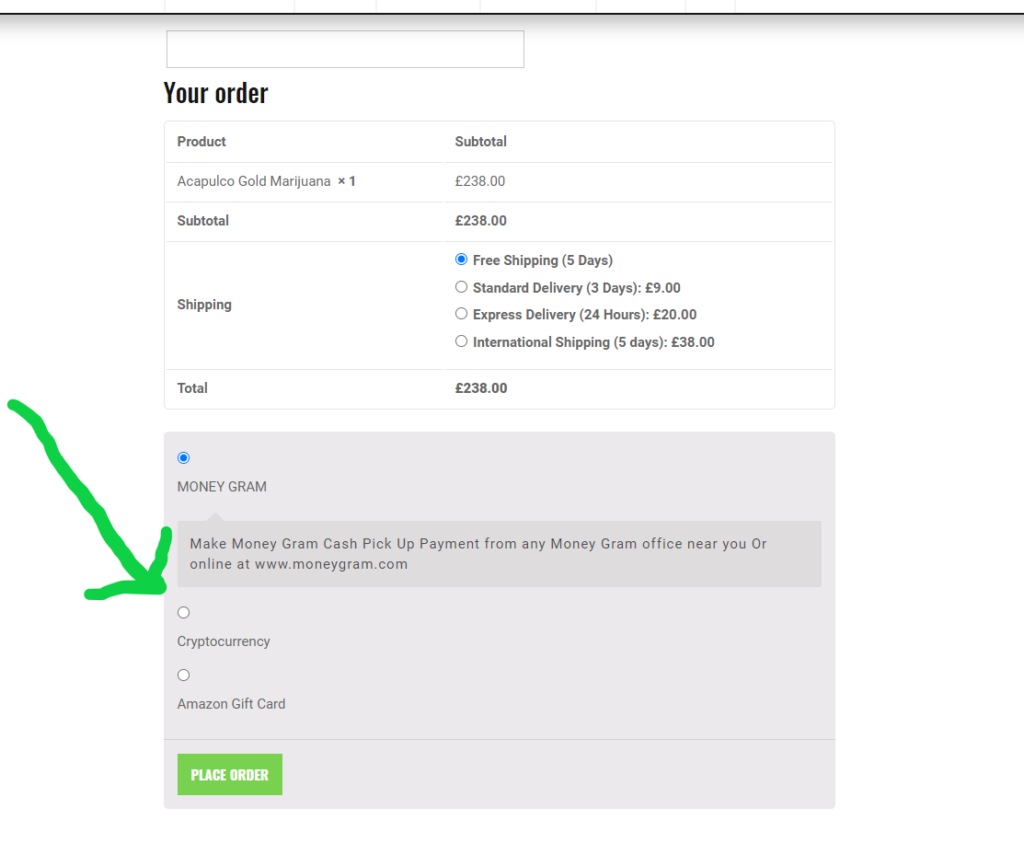Click the Shipping row label

click(204, 304)
